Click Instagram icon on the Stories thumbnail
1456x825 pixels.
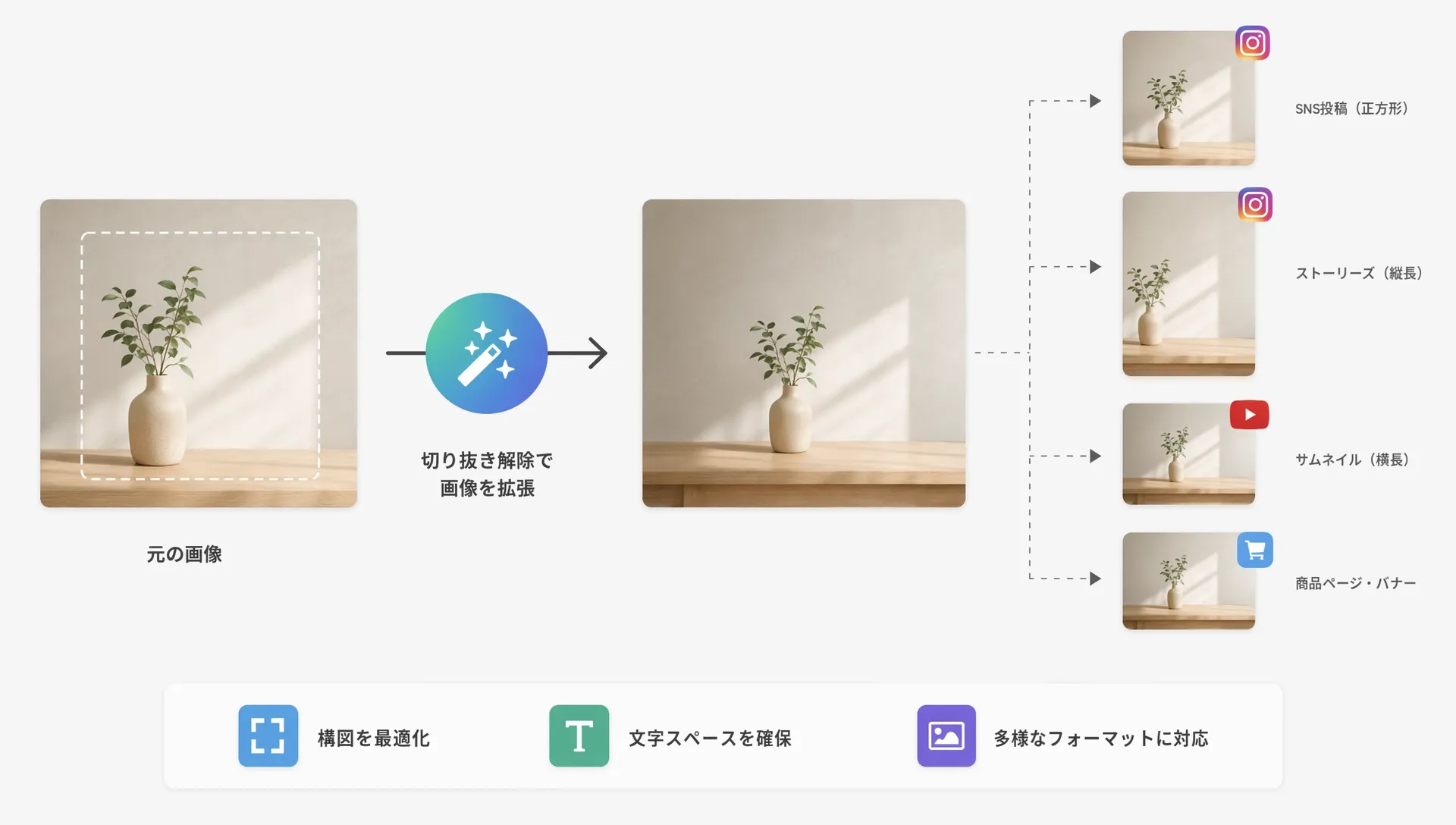[1255, 205]
